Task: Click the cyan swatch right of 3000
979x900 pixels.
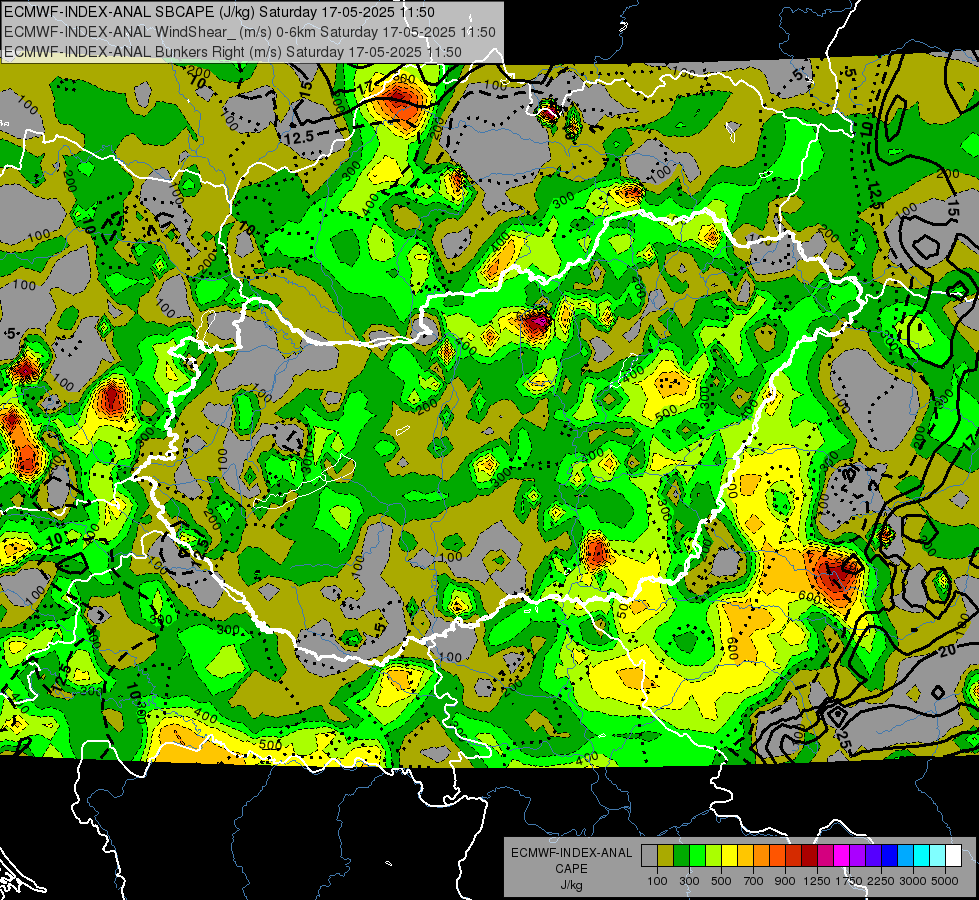Action: (922, 856)
